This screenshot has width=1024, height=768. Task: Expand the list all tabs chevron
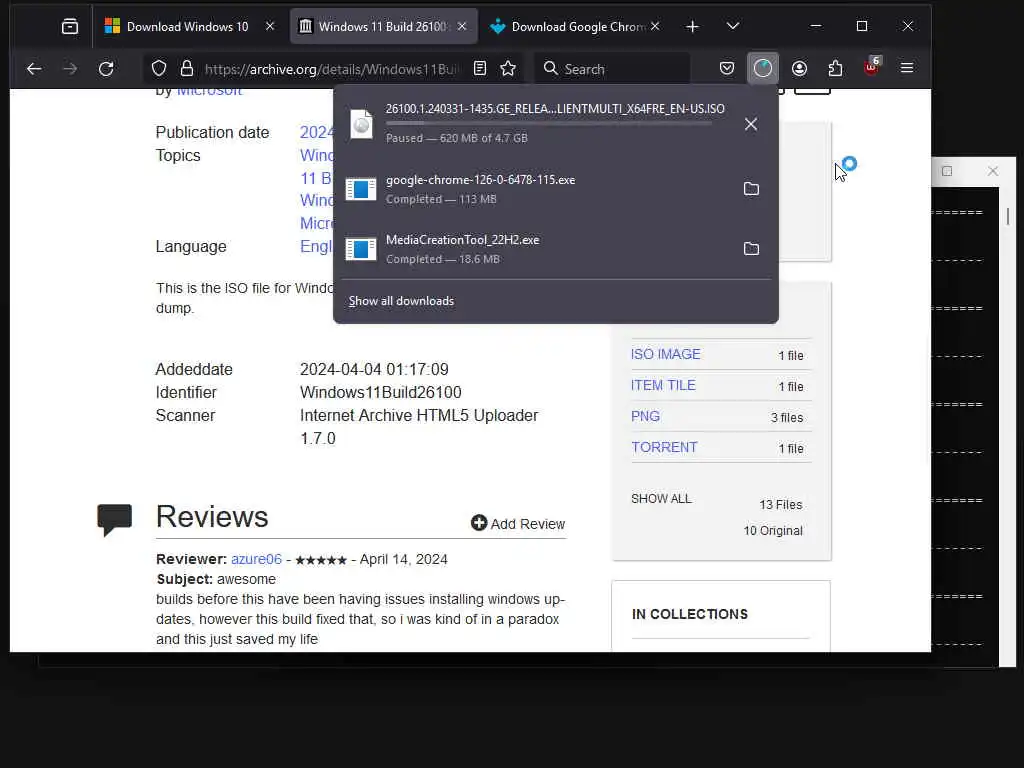click(x=733, y=26)
